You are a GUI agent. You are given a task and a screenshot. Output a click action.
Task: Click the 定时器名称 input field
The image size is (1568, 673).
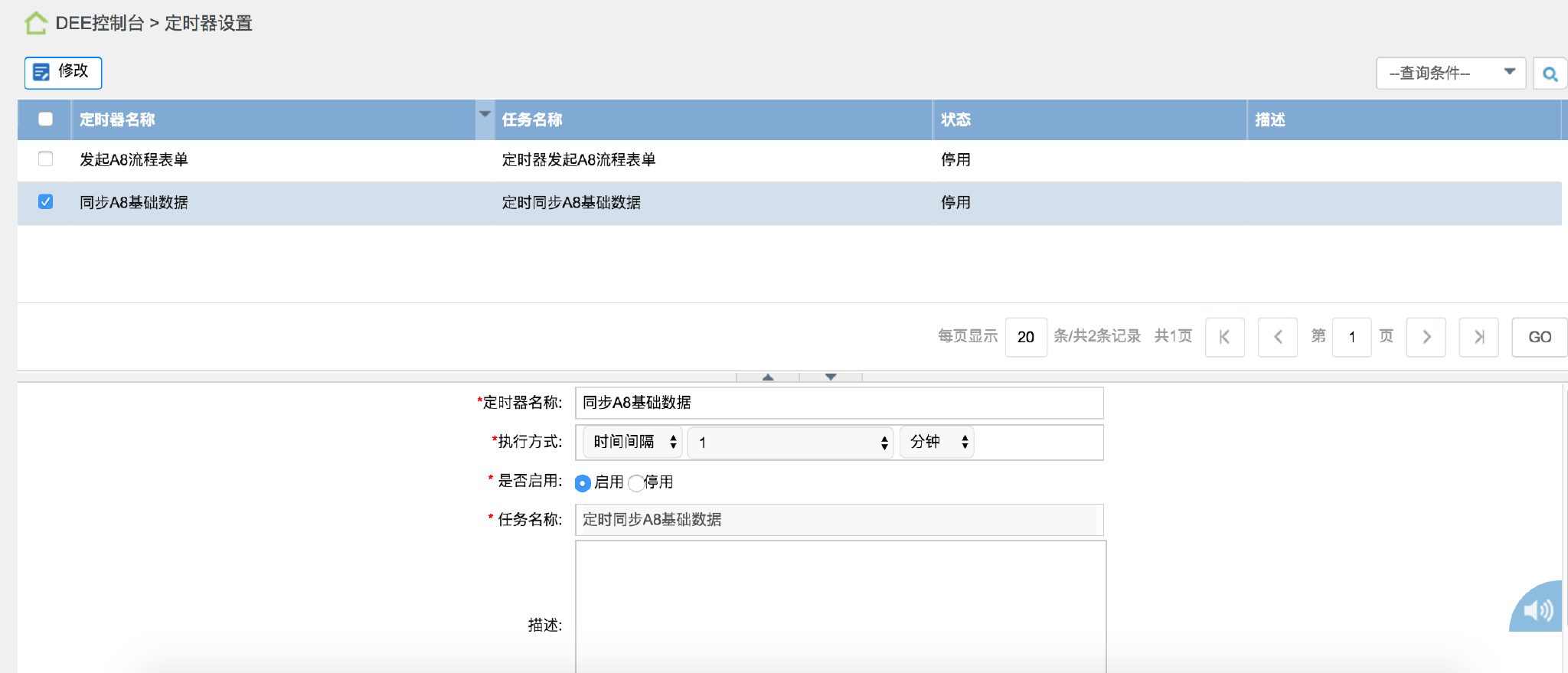tap(838, 403)
